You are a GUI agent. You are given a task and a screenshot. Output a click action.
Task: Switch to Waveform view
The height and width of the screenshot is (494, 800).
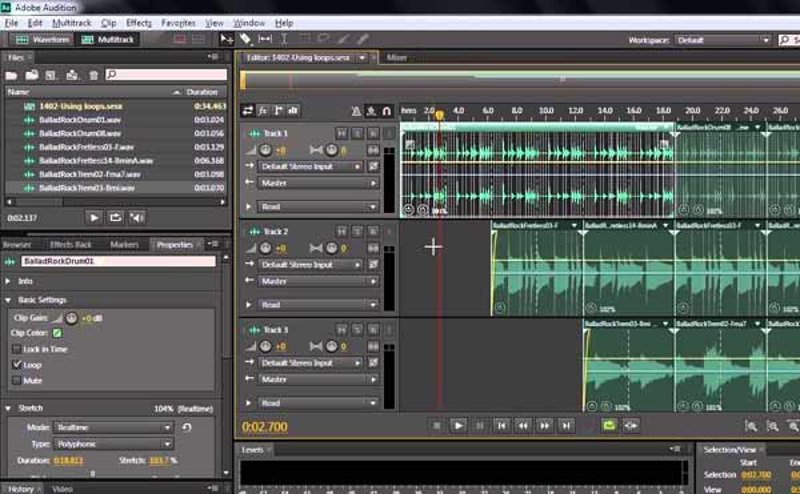42,39
